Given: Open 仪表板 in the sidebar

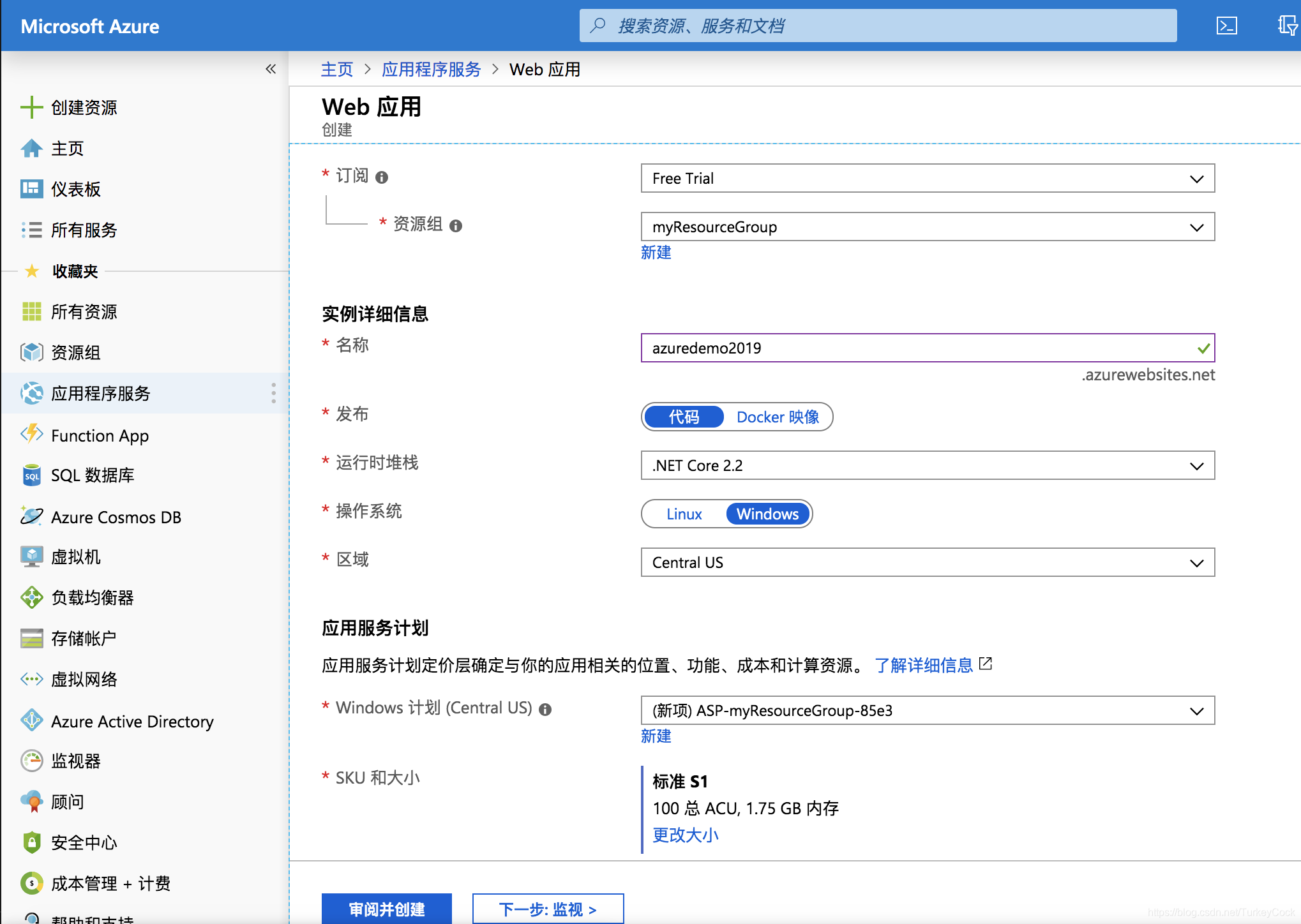Looking at the screenshot, I should click(x=76, y=189).
